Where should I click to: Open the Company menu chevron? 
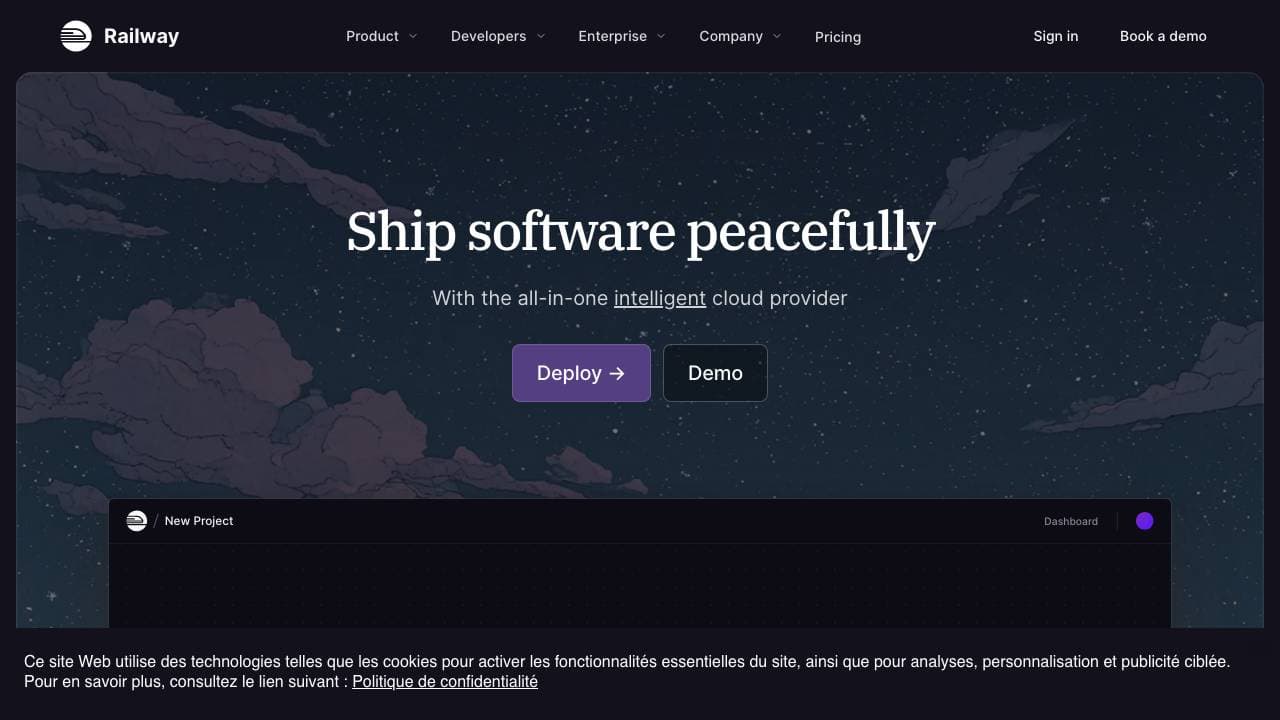778,36
